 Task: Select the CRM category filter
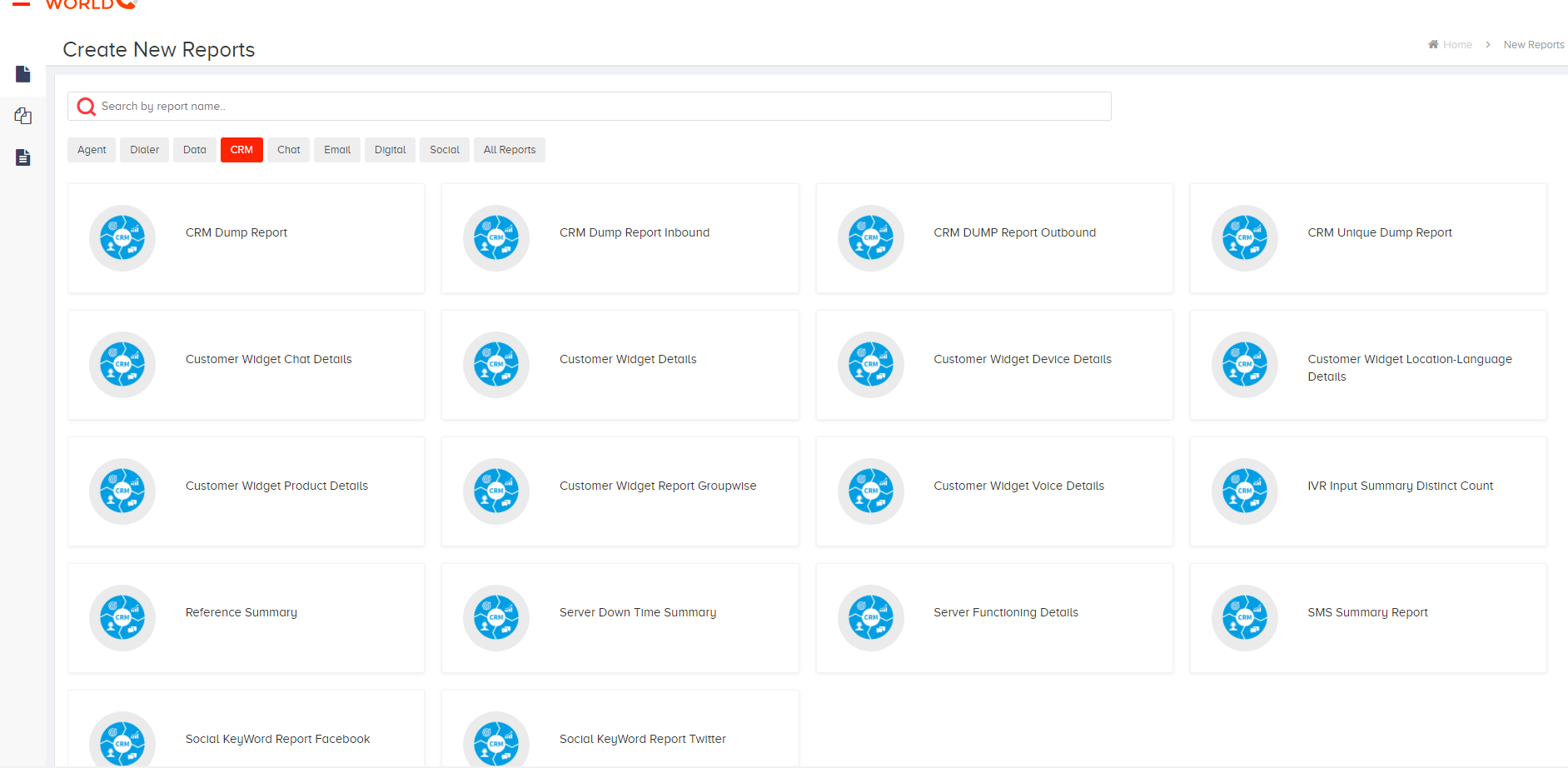click(241, 150)
